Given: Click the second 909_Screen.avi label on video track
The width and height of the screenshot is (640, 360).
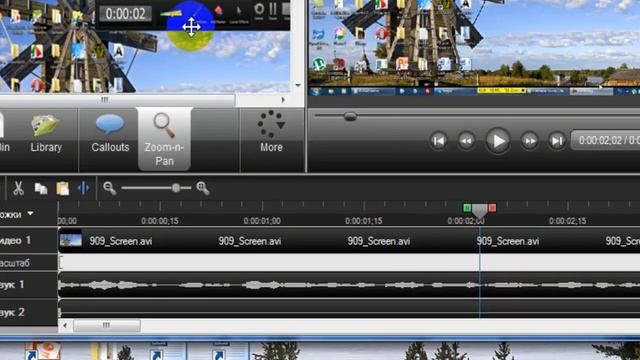Looking at the screenshot, I should (249, 241).
